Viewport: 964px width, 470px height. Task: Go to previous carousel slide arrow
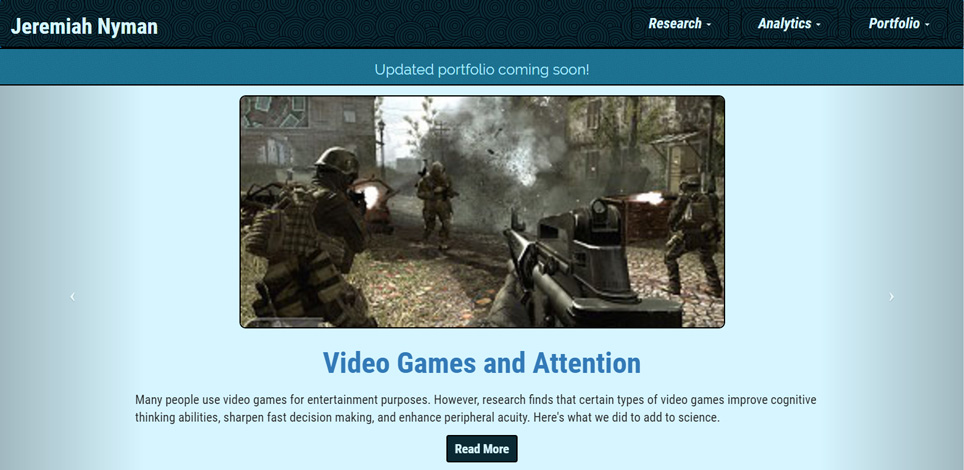[73, 297]
